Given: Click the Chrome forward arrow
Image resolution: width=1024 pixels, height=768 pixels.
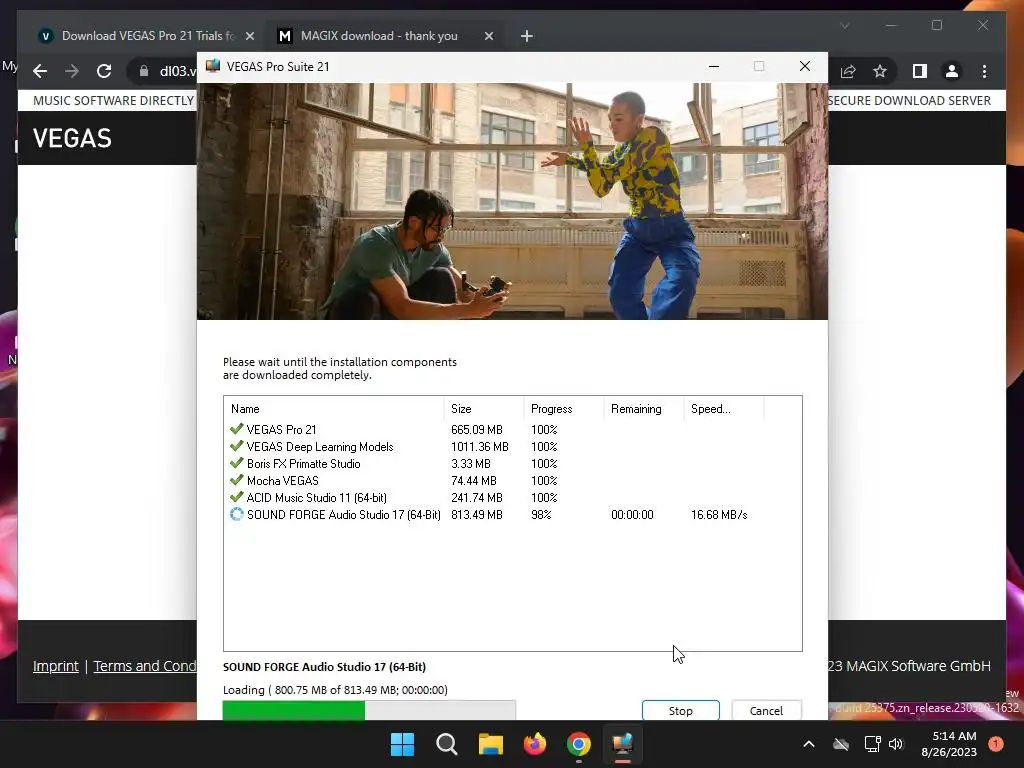Looking at the screenshot, I should coord(72,71).
